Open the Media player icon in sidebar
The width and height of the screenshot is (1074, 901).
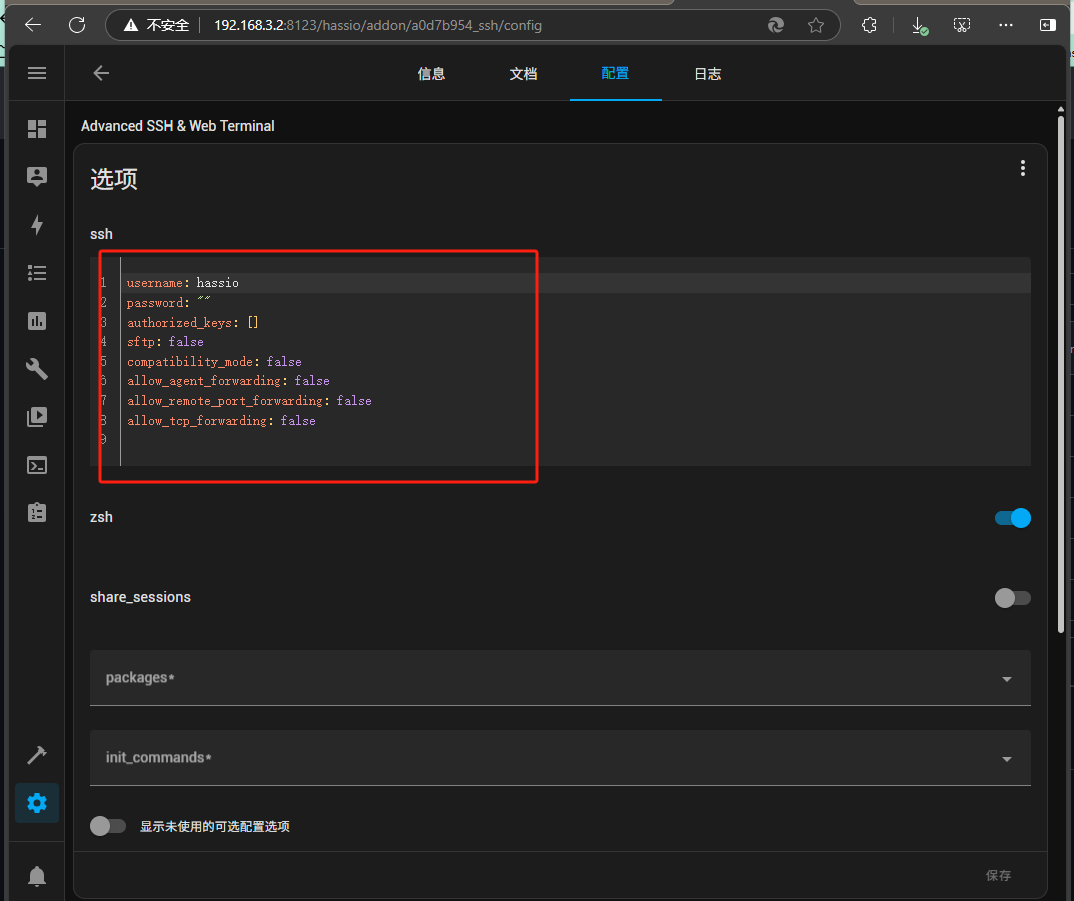[37, 417]
